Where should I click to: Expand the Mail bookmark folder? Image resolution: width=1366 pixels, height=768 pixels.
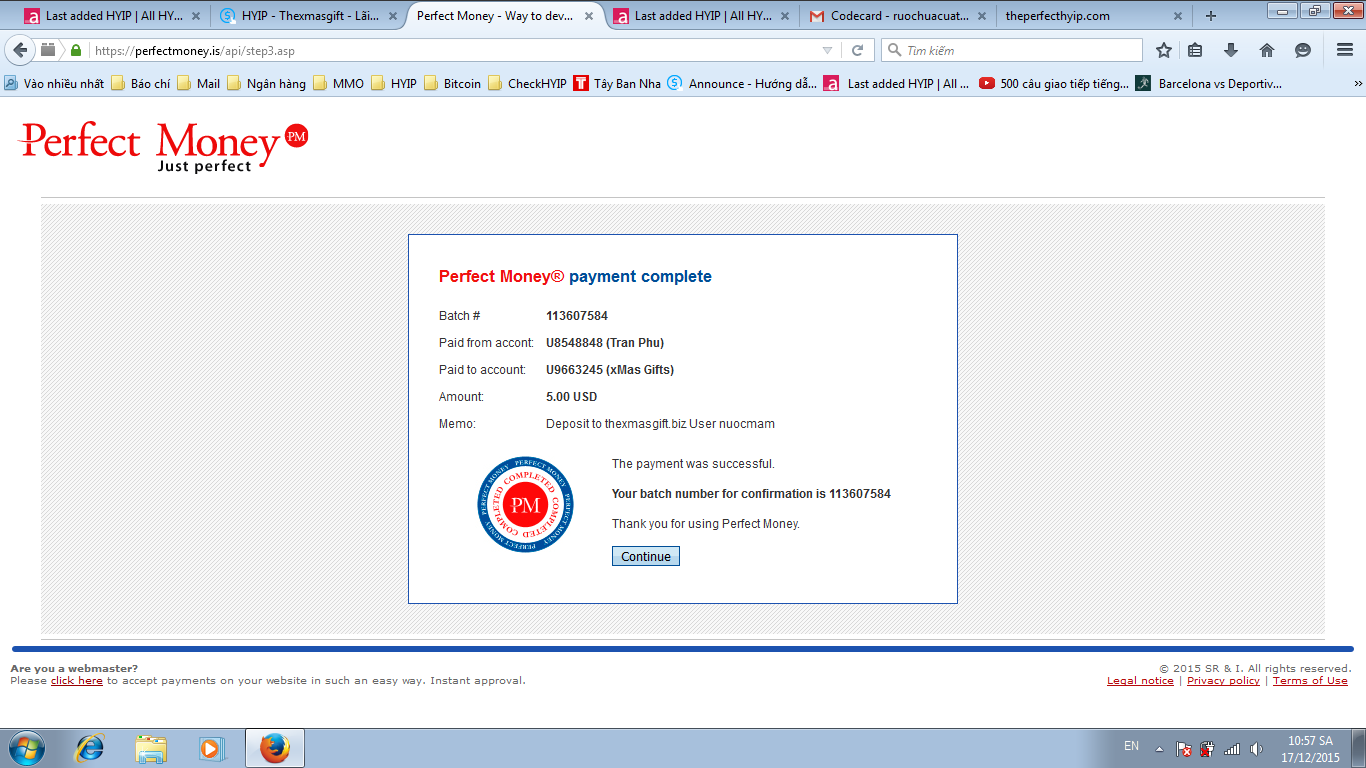[x=199, y=84]
